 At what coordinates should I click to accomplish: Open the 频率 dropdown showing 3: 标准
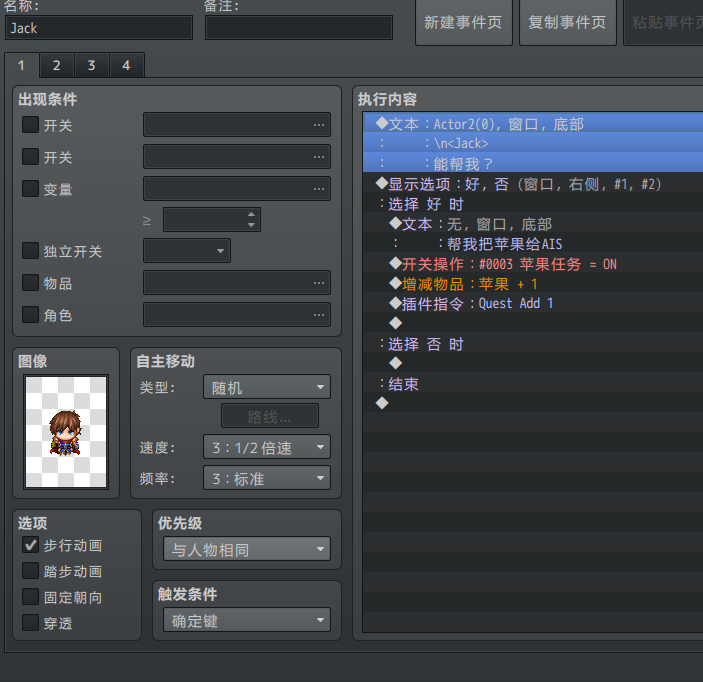point(267,478)
